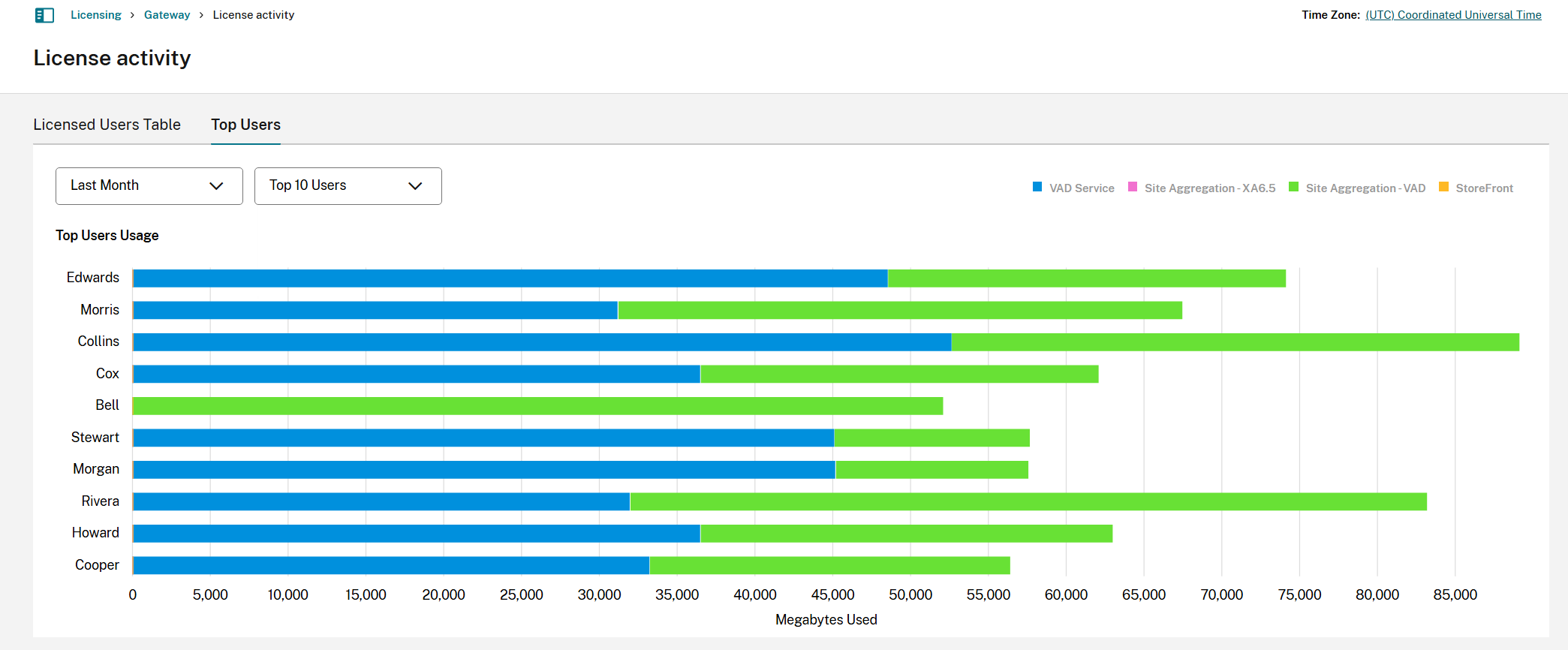This screenshot has width=1568, height=650.
Task: Expand the Top 10 Users dropdown
Action: [348, 186]
